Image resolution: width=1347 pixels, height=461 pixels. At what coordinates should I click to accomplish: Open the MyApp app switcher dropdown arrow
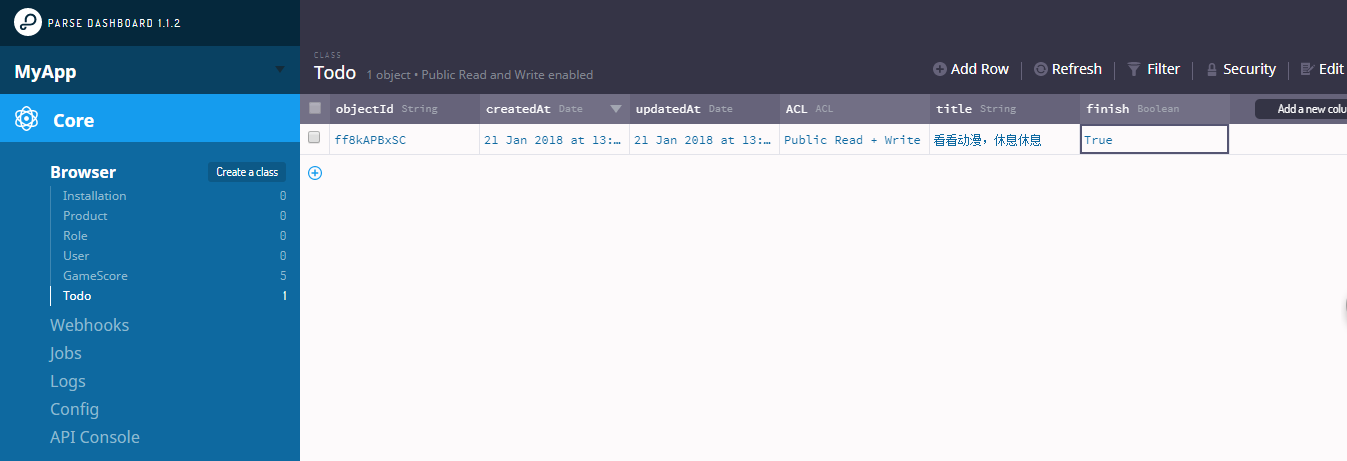tap(280, 69)
